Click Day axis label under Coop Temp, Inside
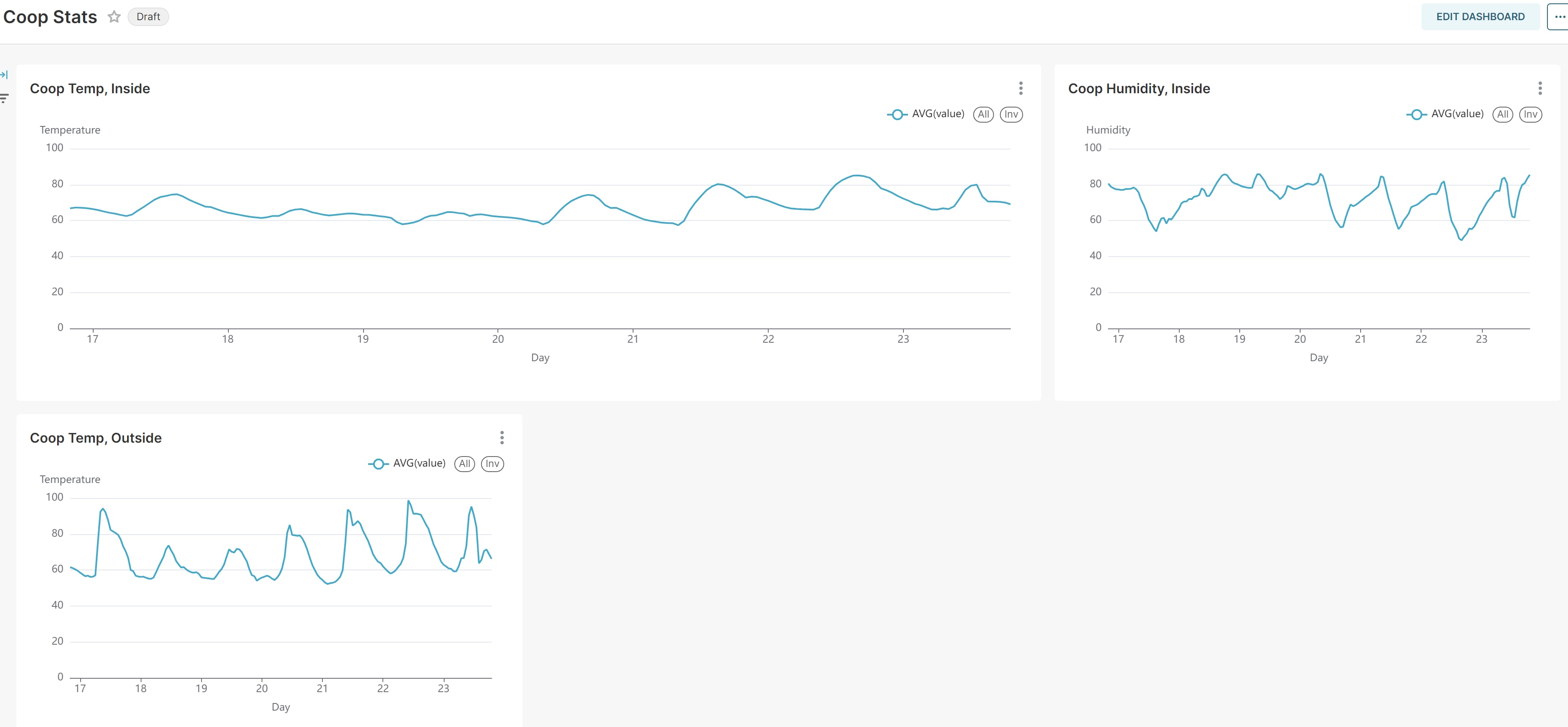1568x727 pixels. pyautogui.click(x=540, y=358)
